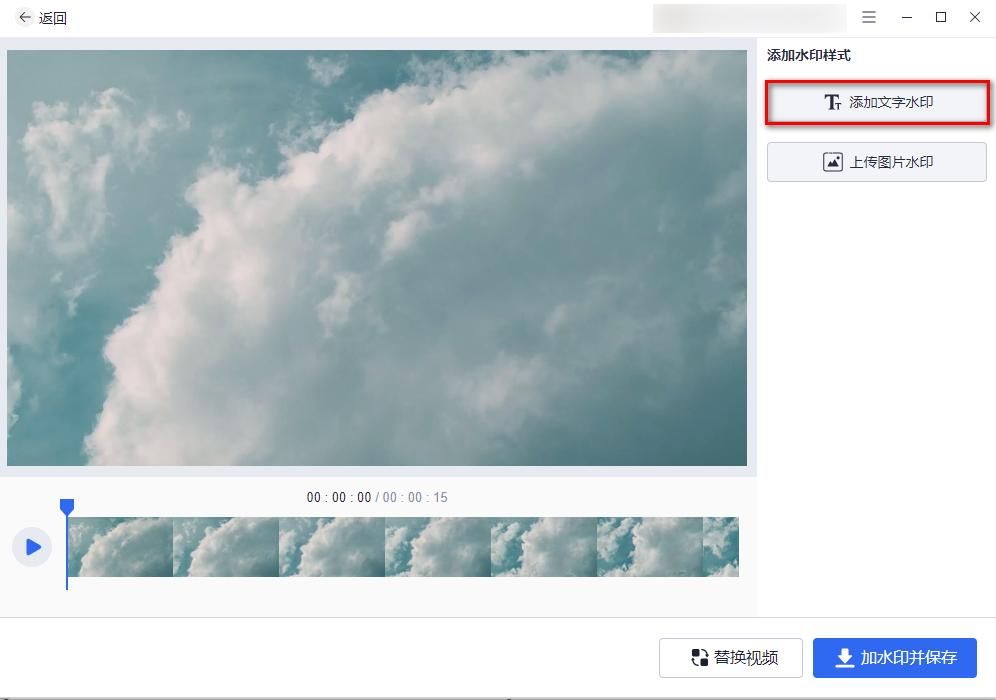Upload an image watermark (上传图片水印)

877,162
